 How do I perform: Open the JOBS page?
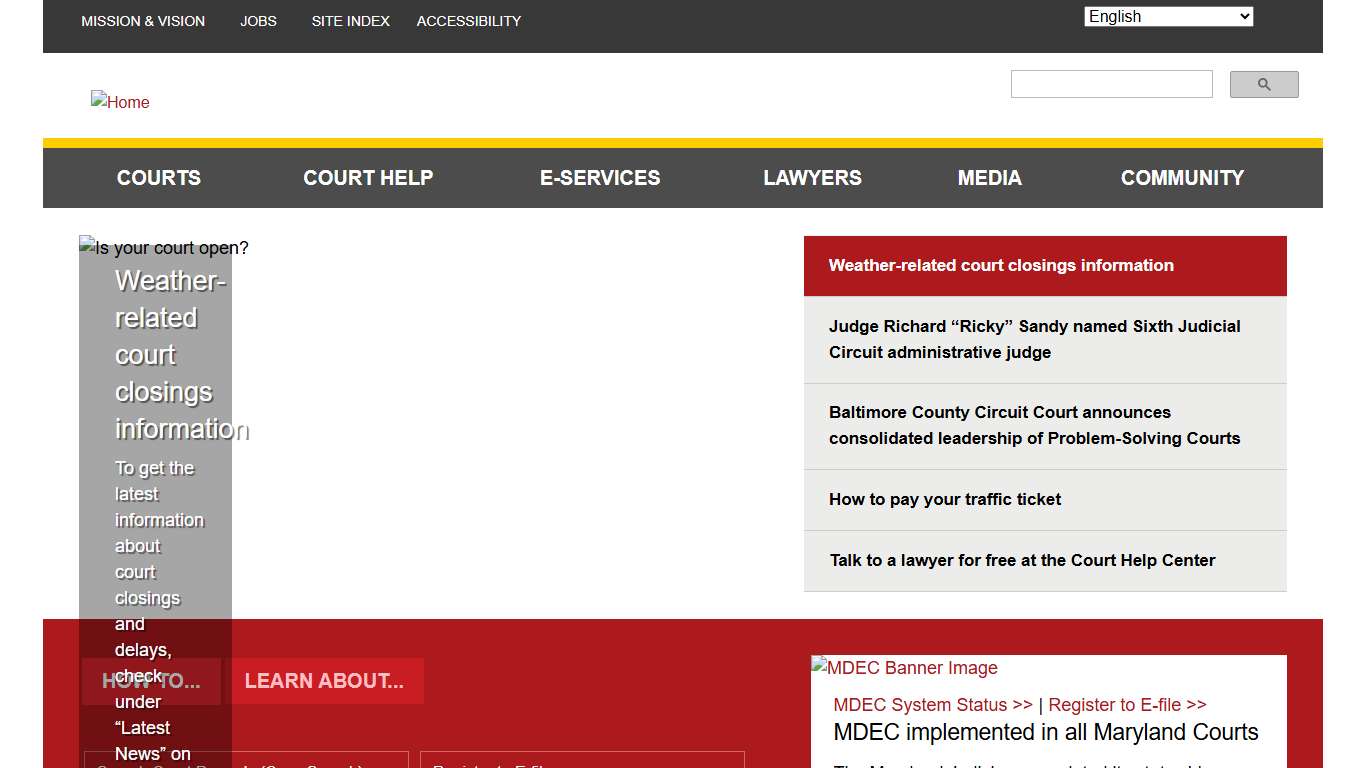pos(258,20)
